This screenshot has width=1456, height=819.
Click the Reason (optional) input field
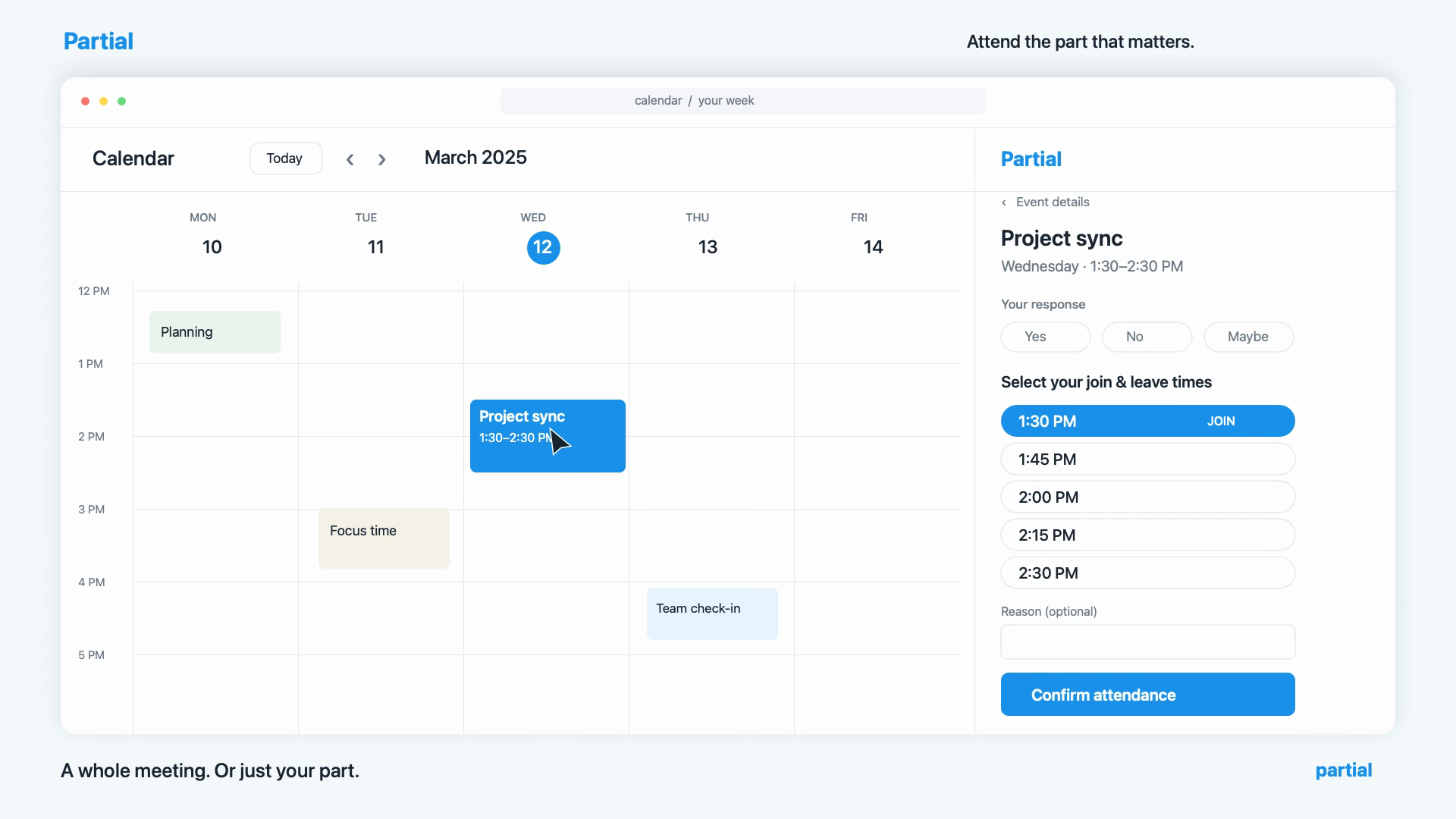[x=1147, y=642]
